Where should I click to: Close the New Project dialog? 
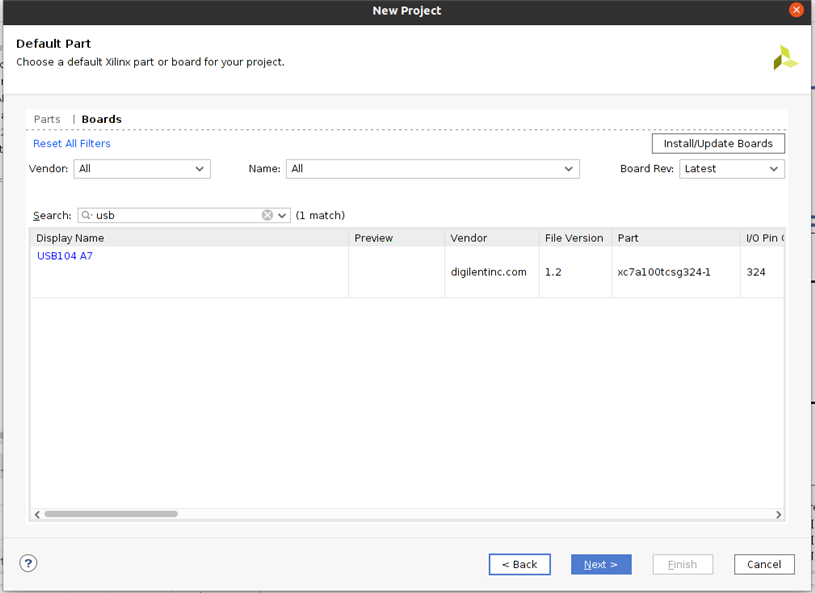click(x=796, y=10)
